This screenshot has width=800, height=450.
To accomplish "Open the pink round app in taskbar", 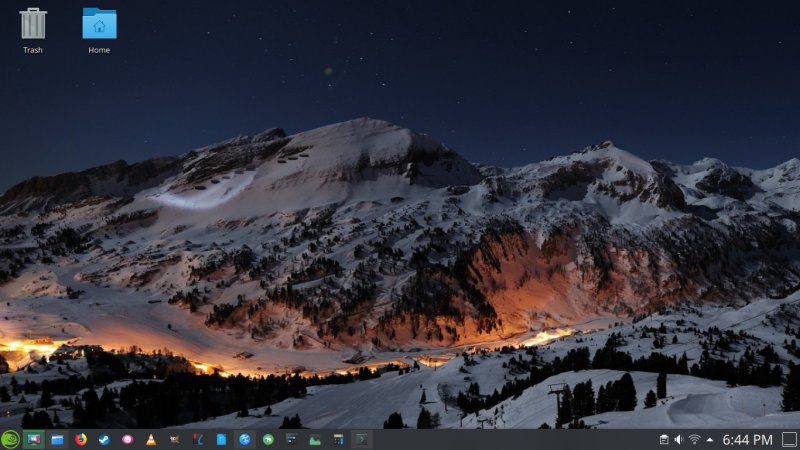I will [128, 439].
